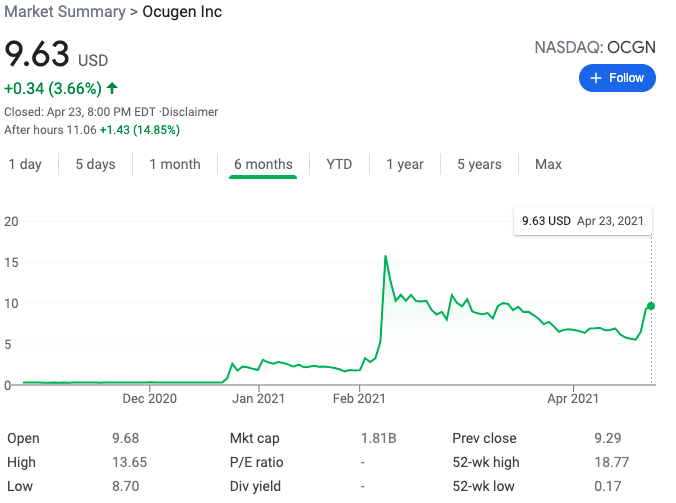Click the 20 y-axis label
The height and width of the screenshot is (503, 676).
[11, 222]
